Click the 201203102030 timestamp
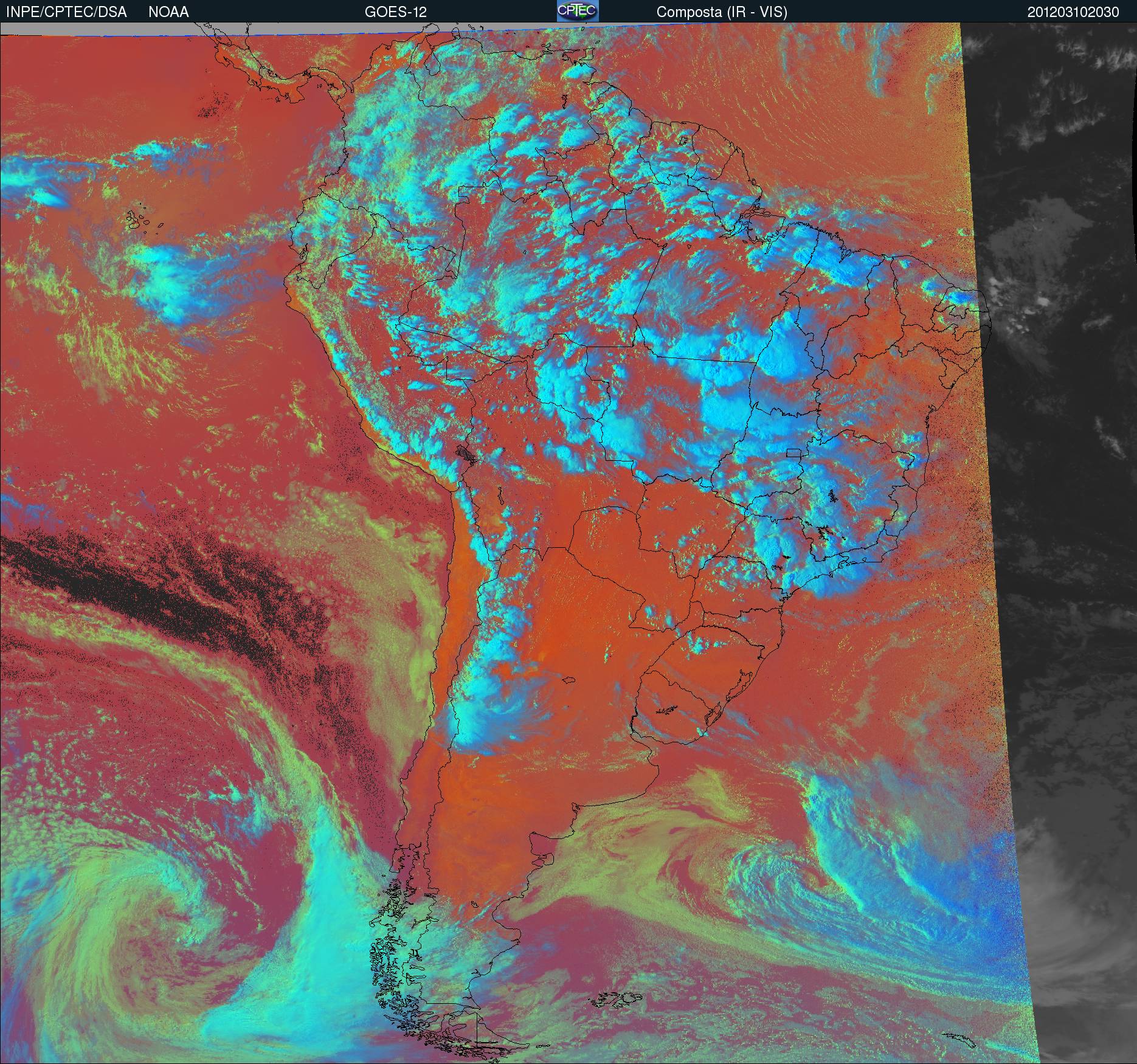Screen dimensions: 1137x1064 click(1073, 12)
